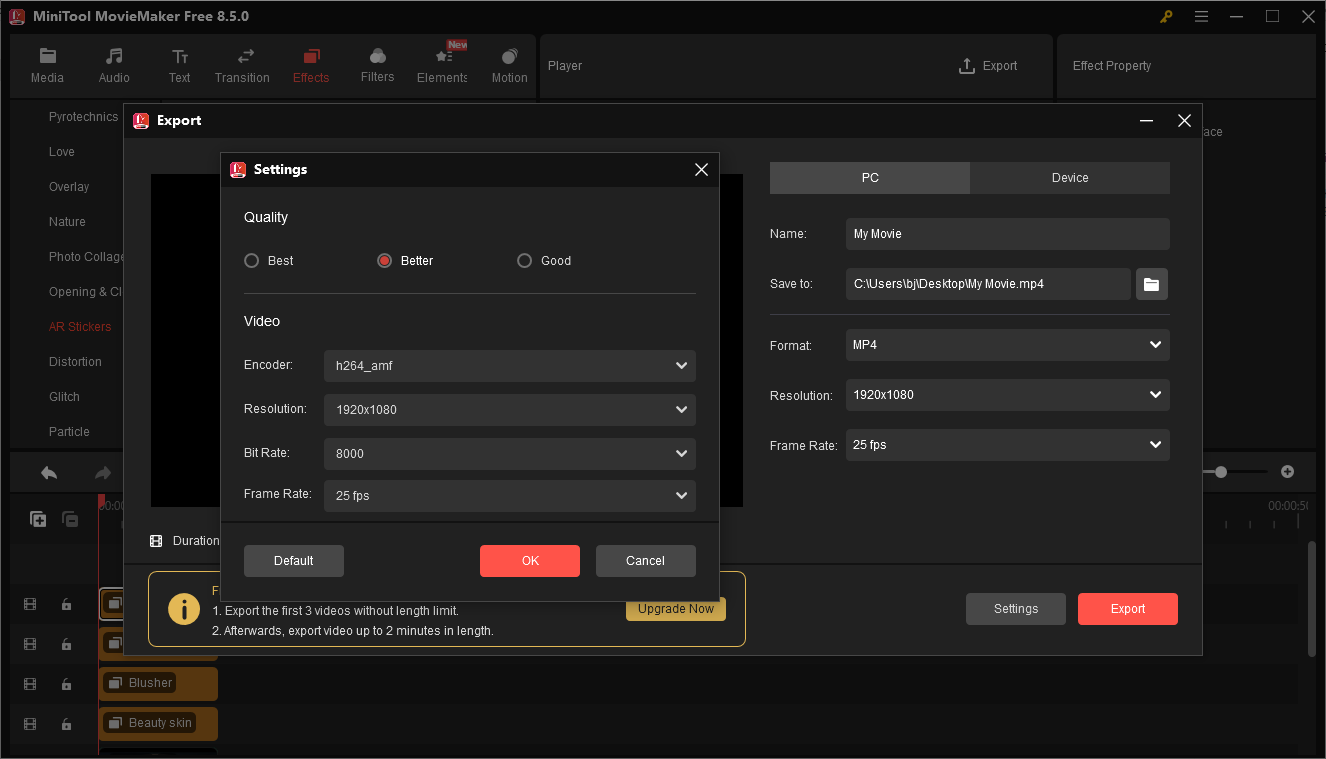Select the Elements tool
This screenshot has width=1326, height=759.
(x=441, y=65)
